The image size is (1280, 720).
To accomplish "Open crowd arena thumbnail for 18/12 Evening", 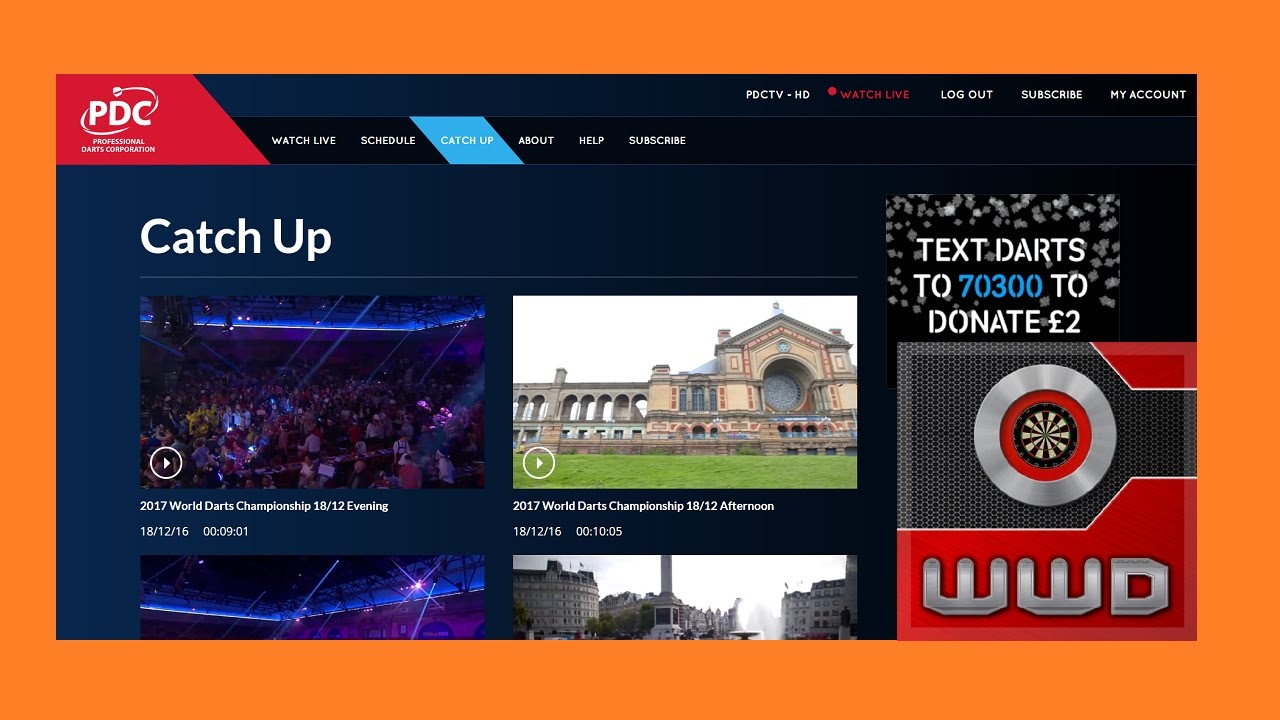I will [x=312, y=392].
